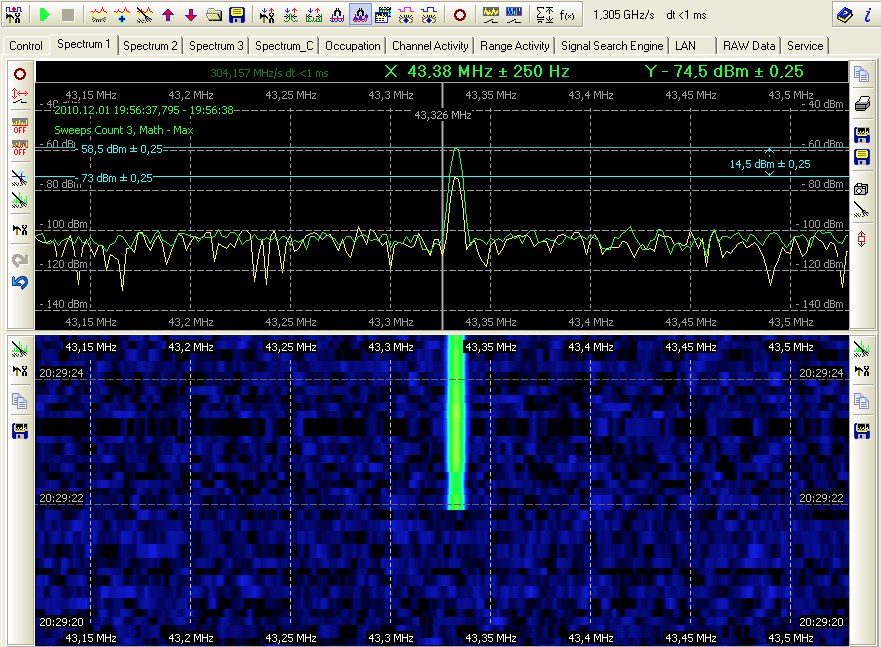Stop the sweep with the gray square button

pyautogui.click(x=67, y=15)
